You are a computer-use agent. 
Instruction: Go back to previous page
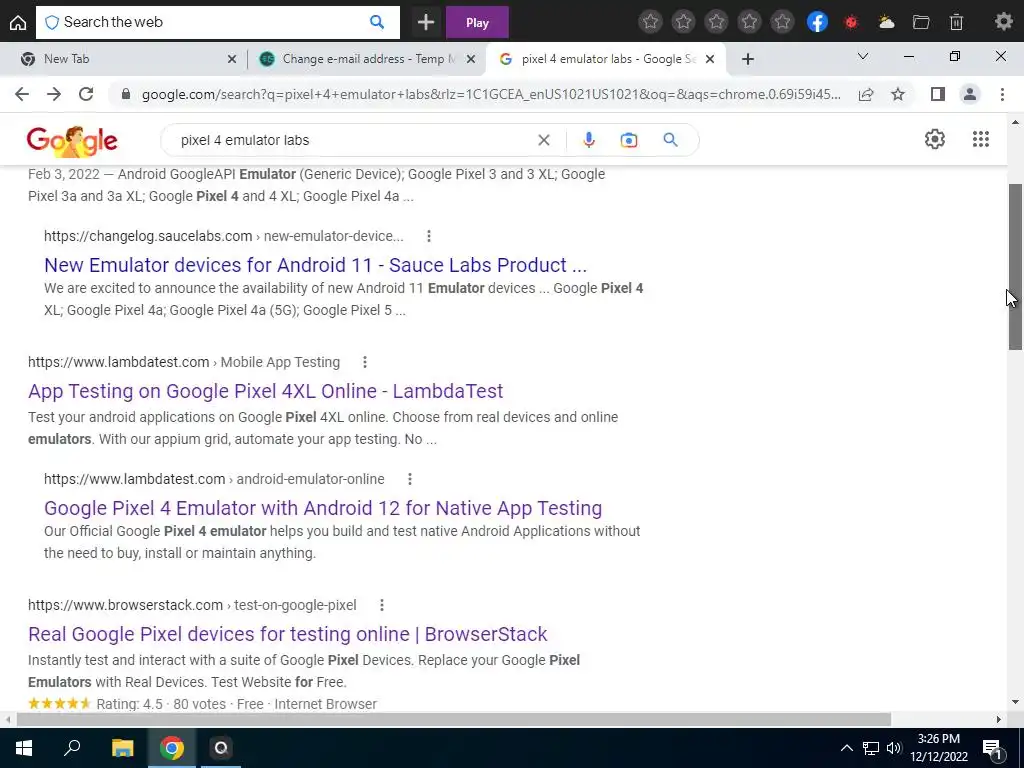[x=22, y=94]
